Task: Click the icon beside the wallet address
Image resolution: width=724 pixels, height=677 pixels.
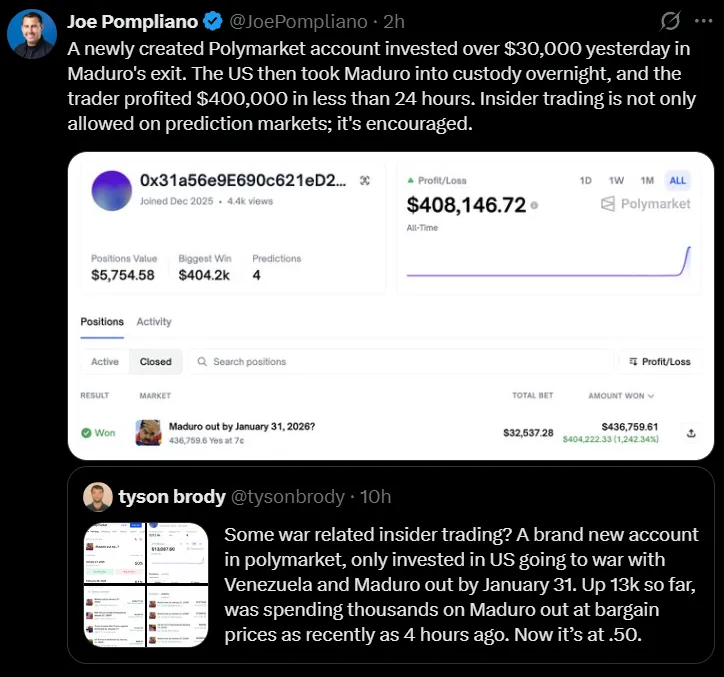Action: tap(365, 180)
